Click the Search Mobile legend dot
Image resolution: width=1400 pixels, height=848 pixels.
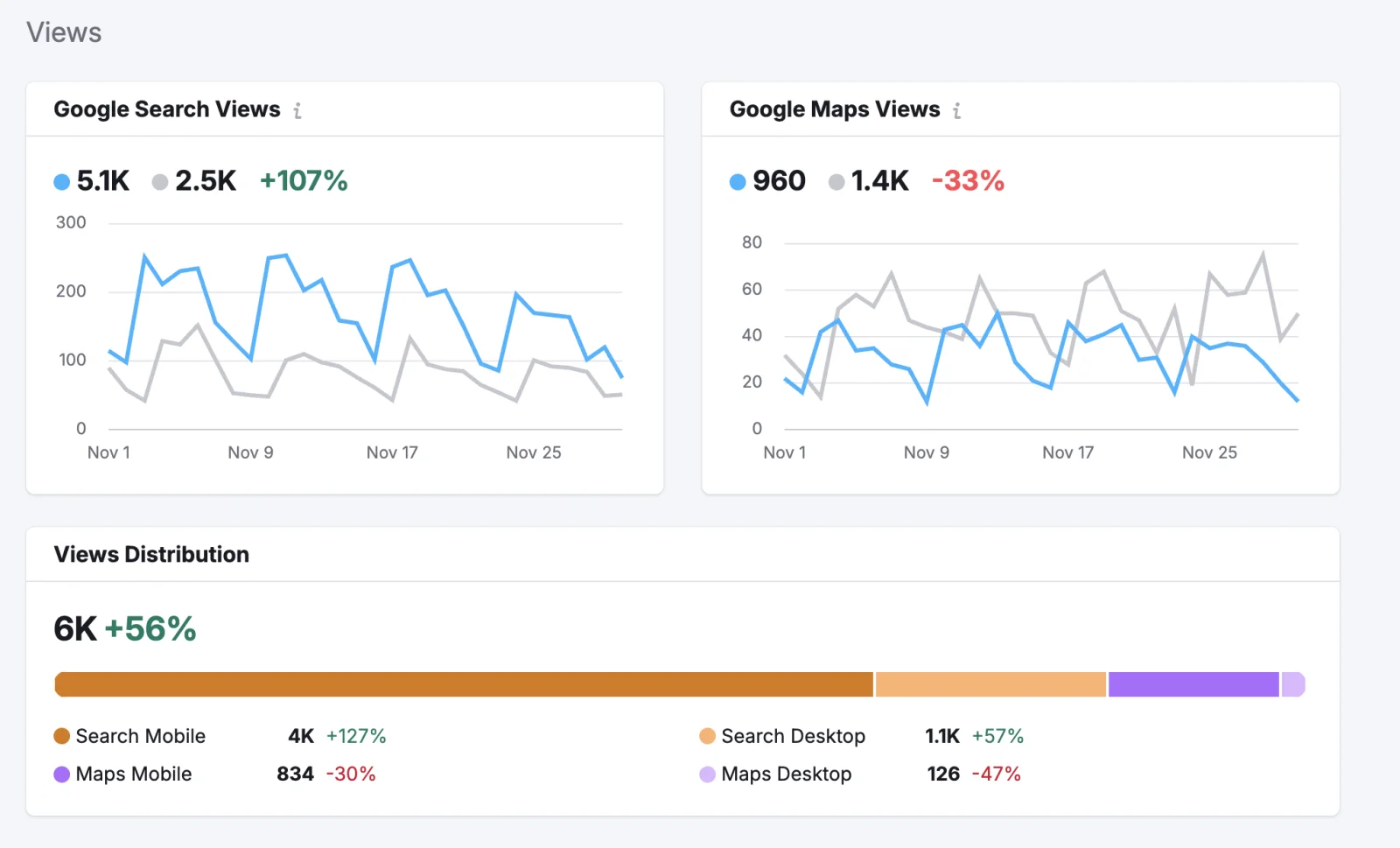pos(61,736)
